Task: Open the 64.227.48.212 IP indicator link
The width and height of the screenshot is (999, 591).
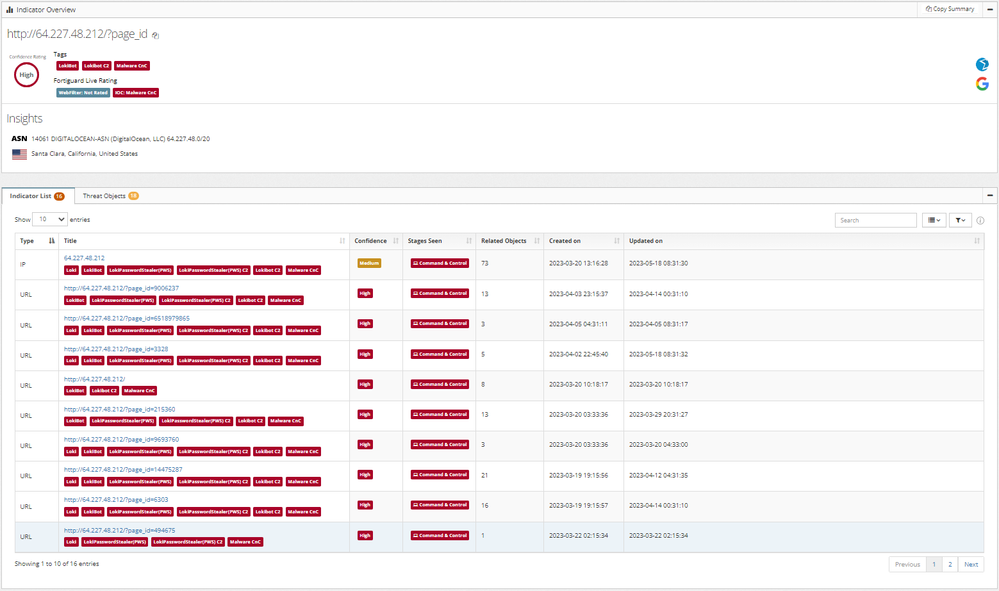Action: 84,258
